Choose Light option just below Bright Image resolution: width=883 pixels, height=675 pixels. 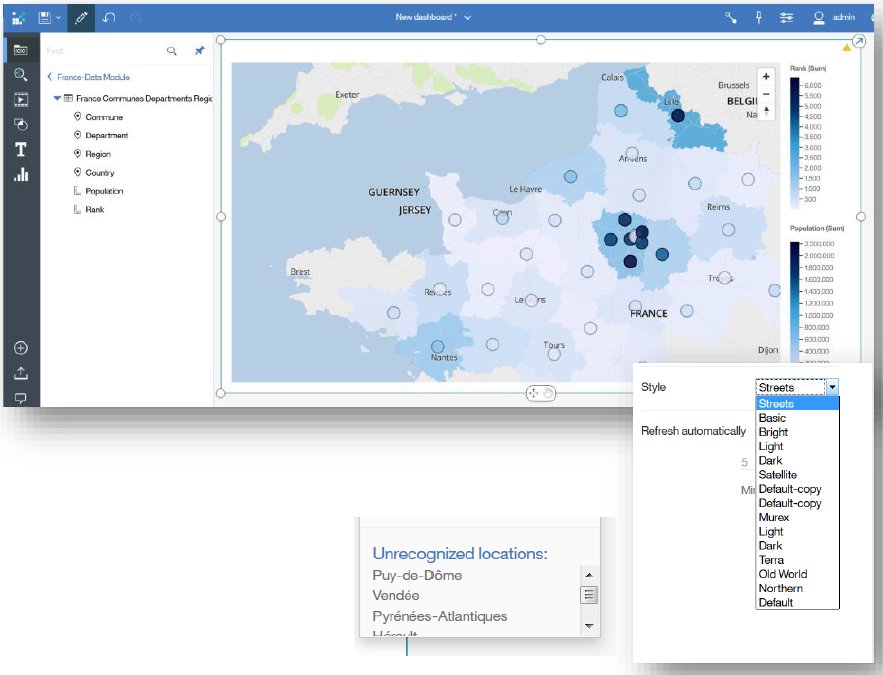797,446
